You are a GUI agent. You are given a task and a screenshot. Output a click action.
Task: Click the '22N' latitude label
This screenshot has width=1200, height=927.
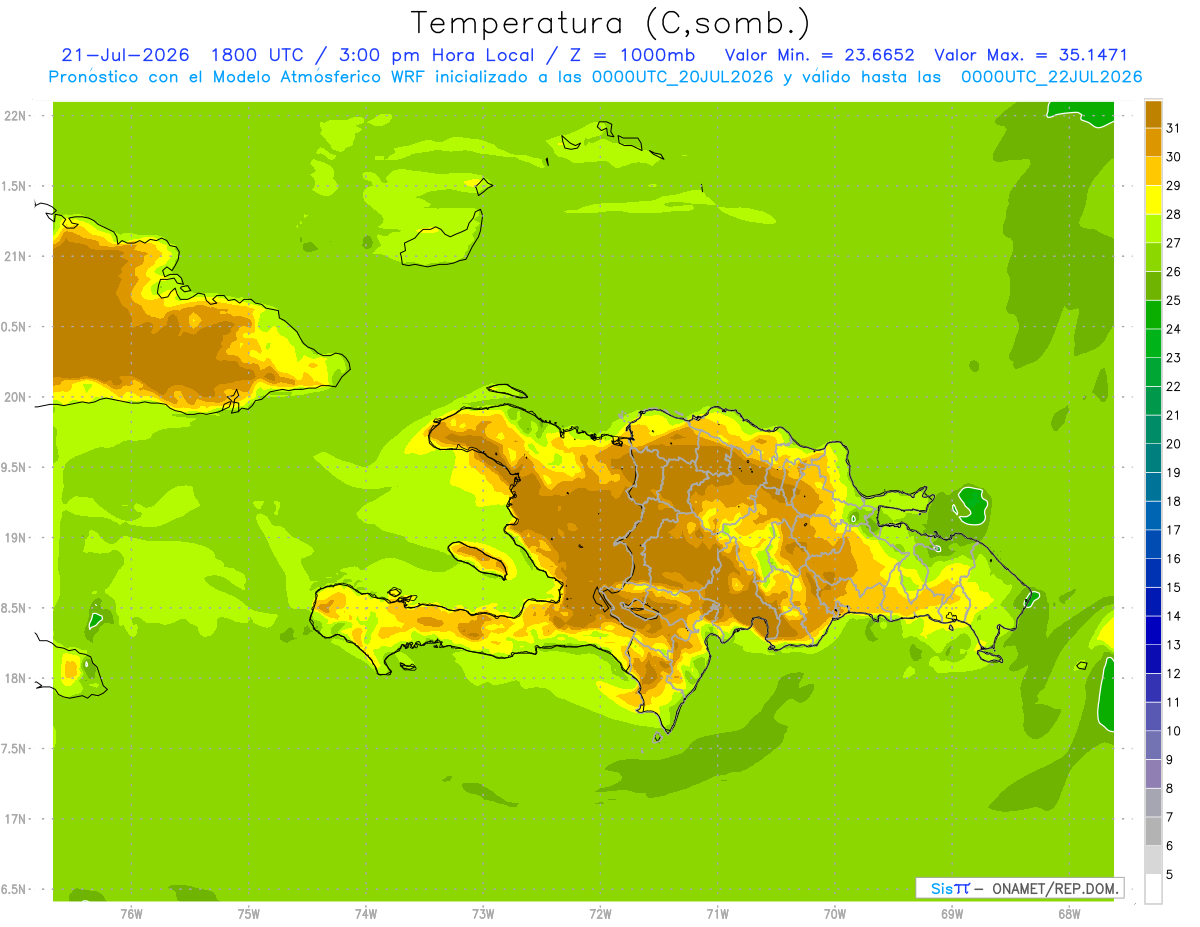point(16,116)
